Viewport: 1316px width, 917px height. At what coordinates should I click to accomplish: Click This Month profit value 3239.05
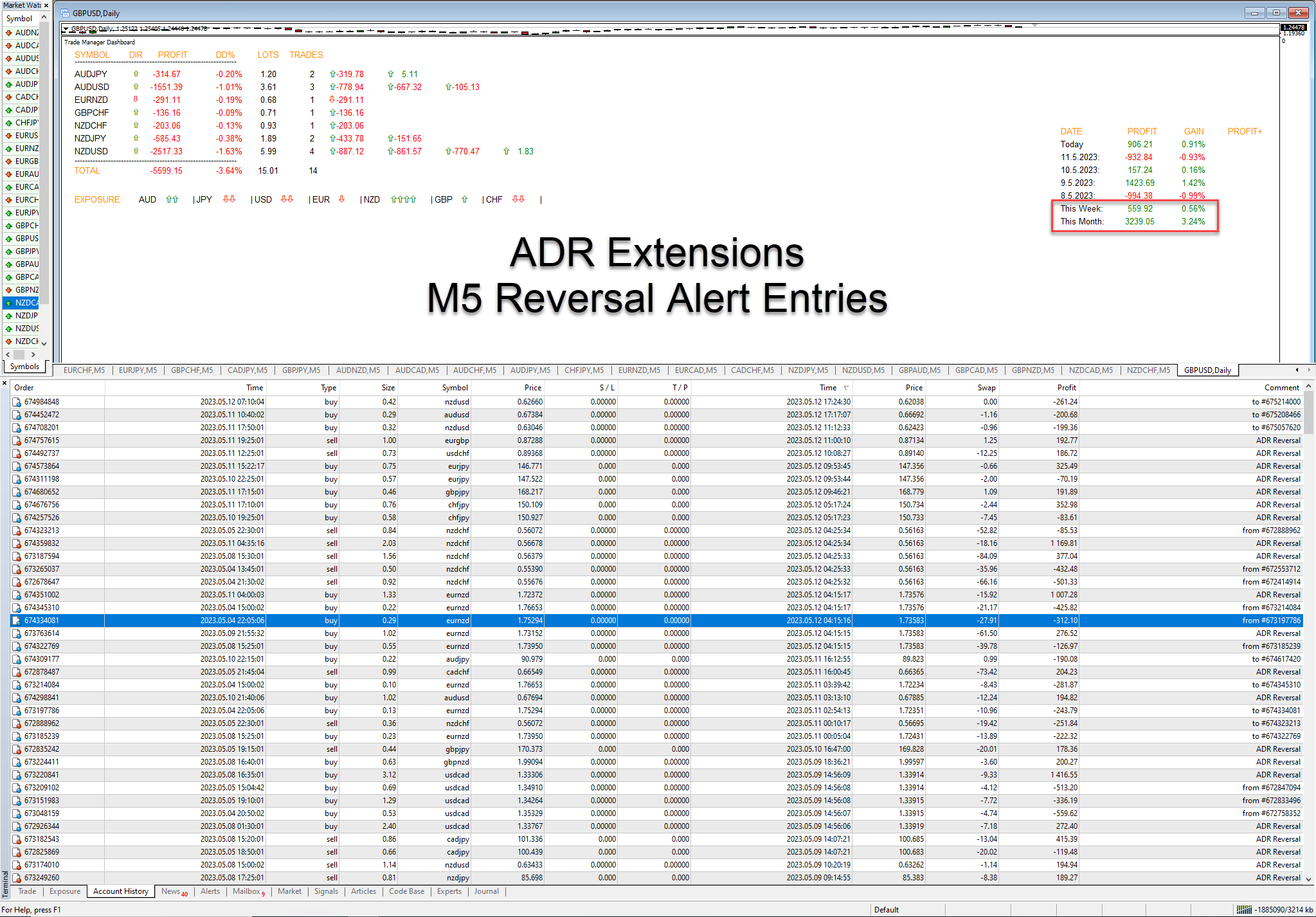[x=1139, y=222]
